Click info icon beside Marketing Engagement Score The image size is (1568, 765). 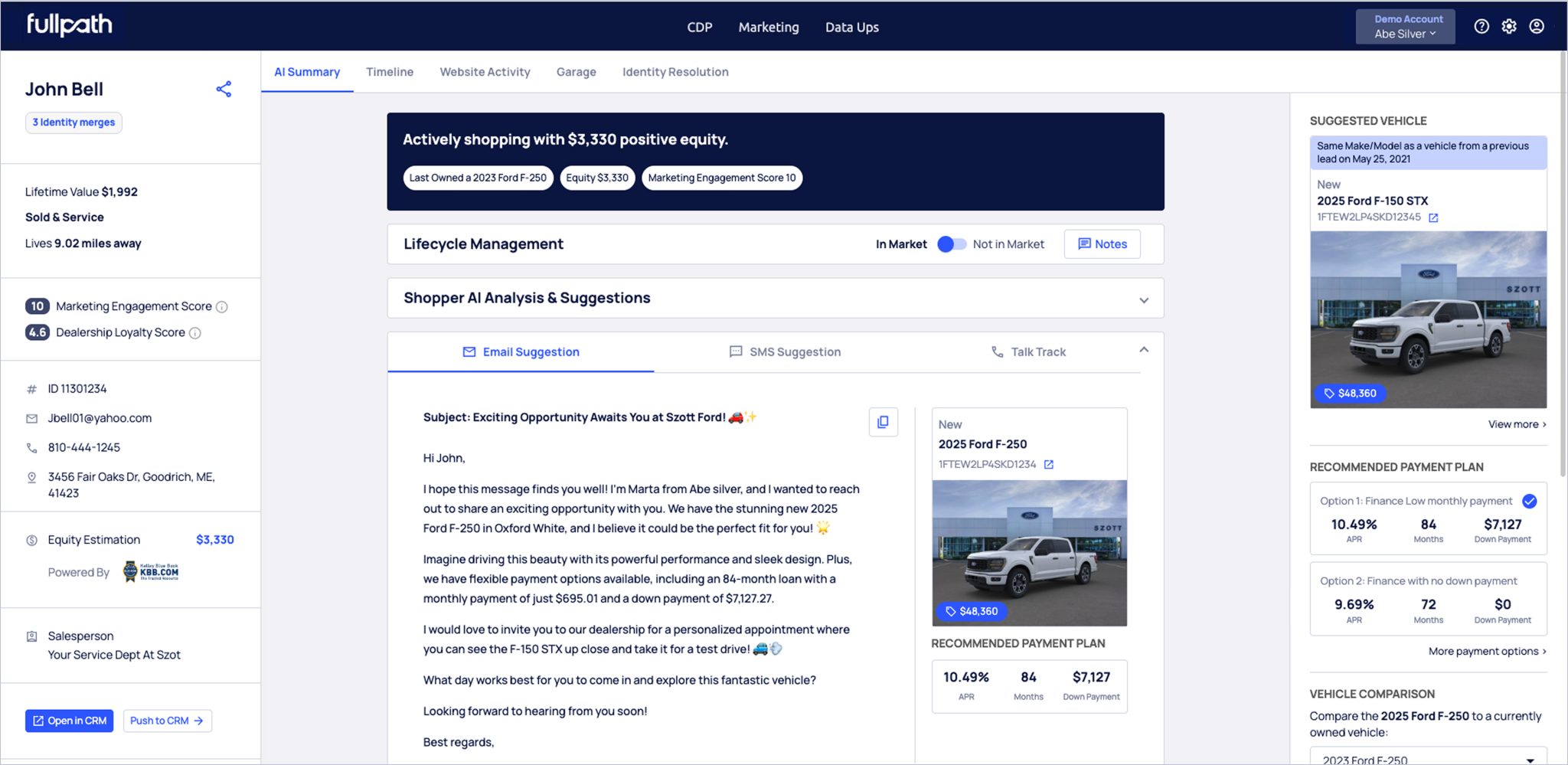click(222, 307)
